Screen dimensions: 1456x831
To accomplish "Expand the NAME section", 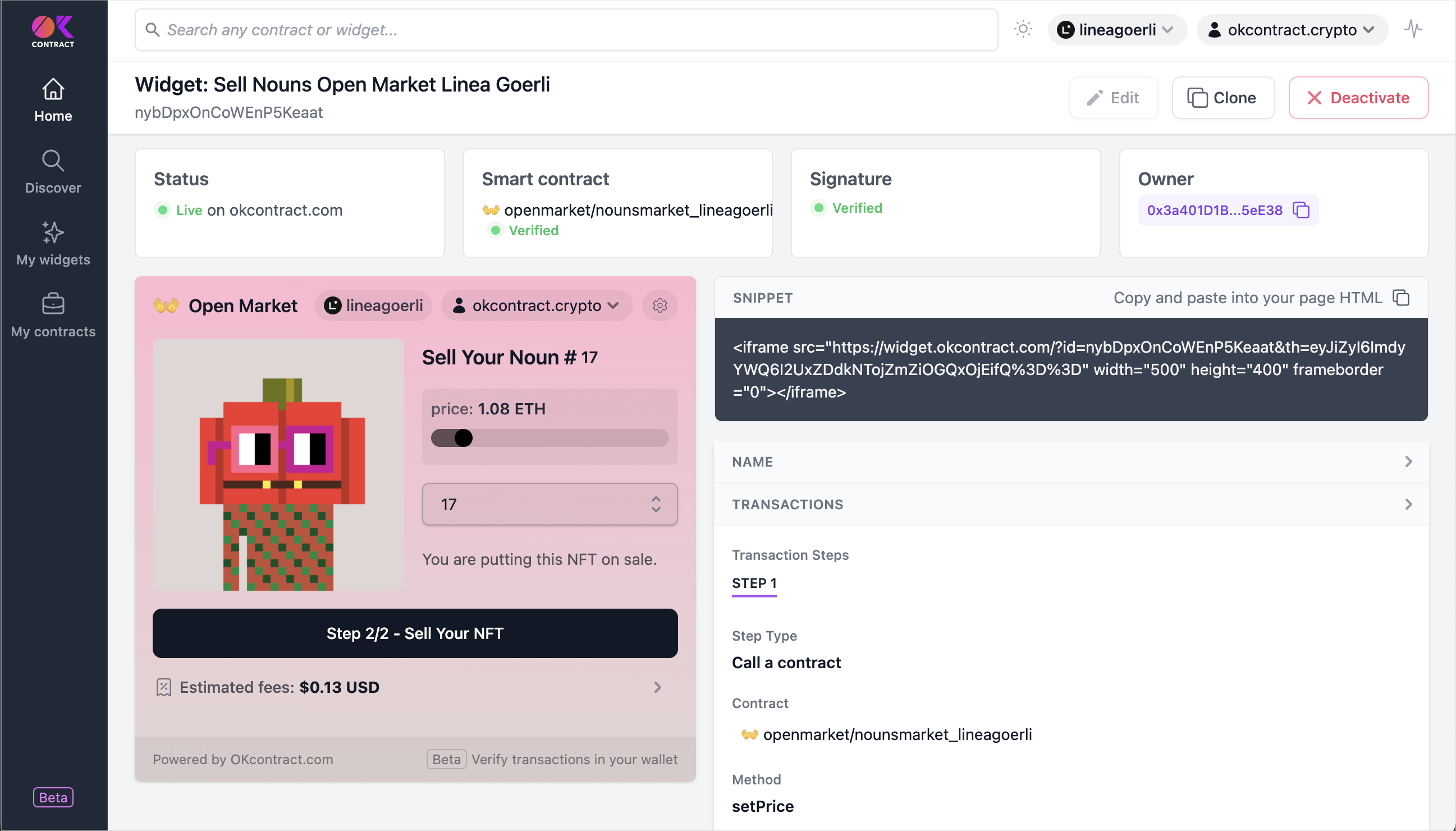I will [x=1071, y=462].
